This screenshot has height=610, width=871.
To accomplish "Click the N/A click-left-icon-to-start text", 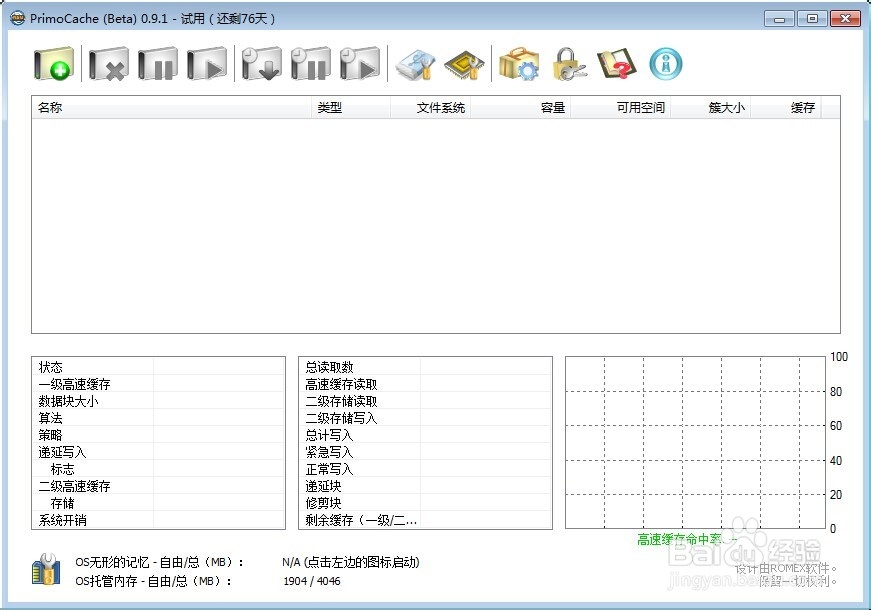I will (x=351, y=562).
